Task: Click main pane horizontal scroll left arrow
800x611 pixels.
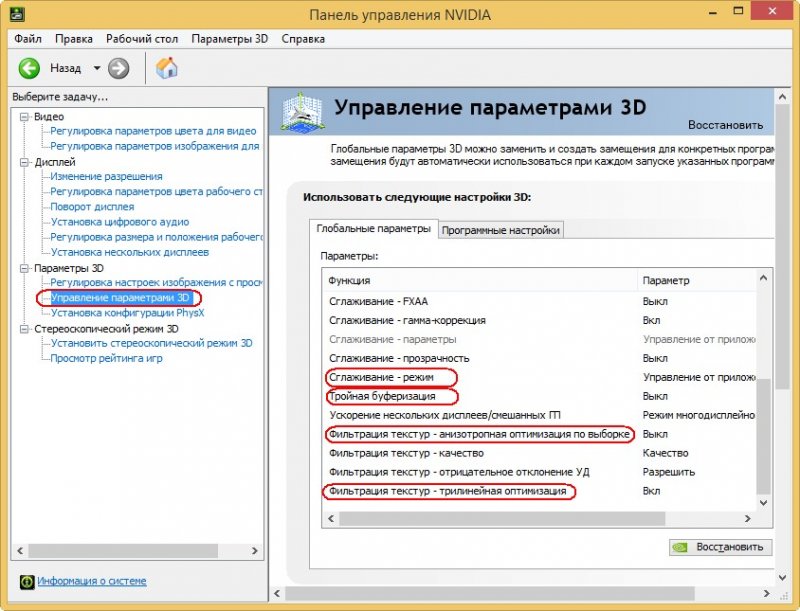Action: click(277, 594)
